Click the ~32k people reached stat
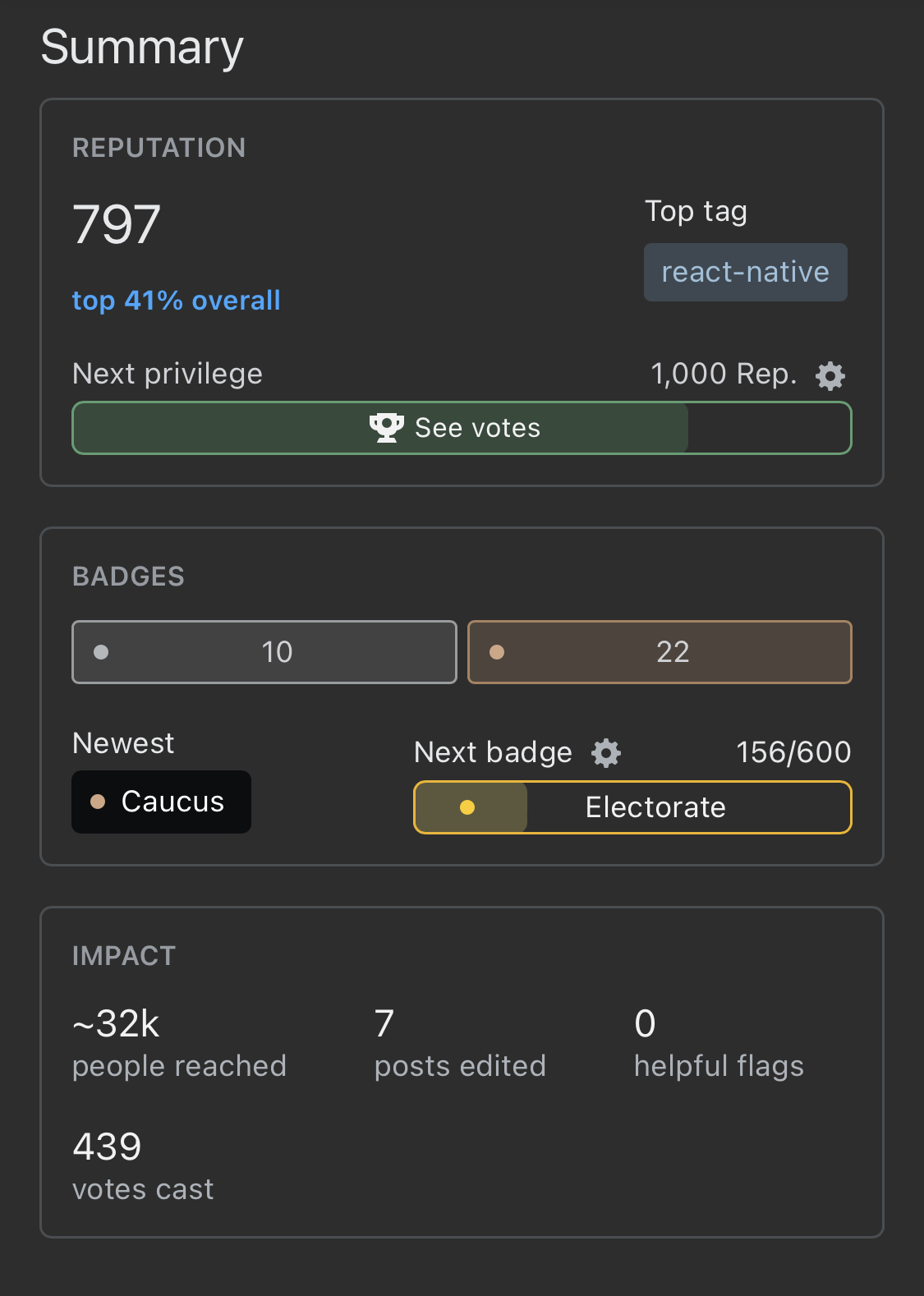This screenshot has width=924, height=1296. pos(179,1044)
